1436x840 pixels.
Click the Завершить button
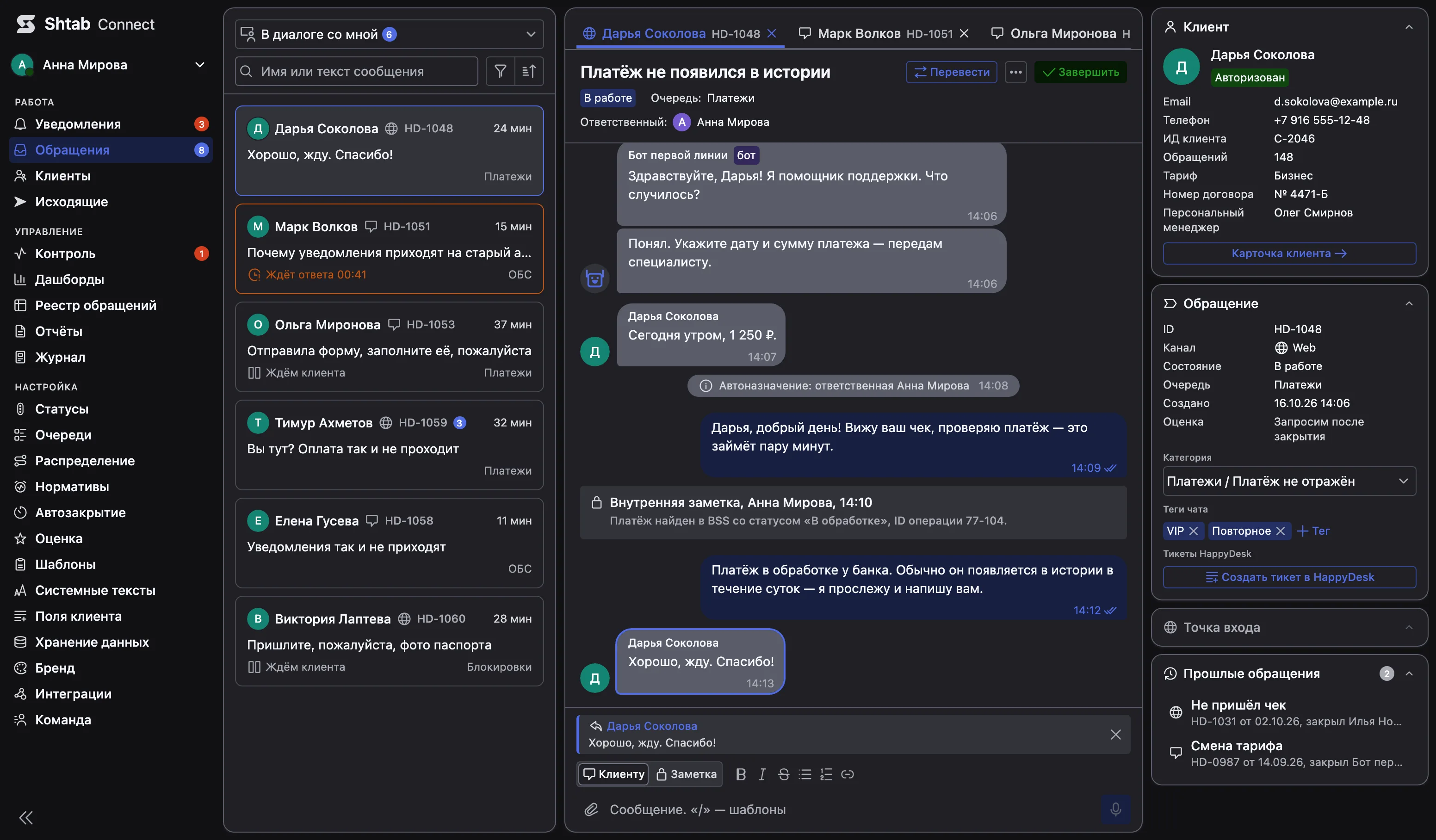coord(1080,72)
